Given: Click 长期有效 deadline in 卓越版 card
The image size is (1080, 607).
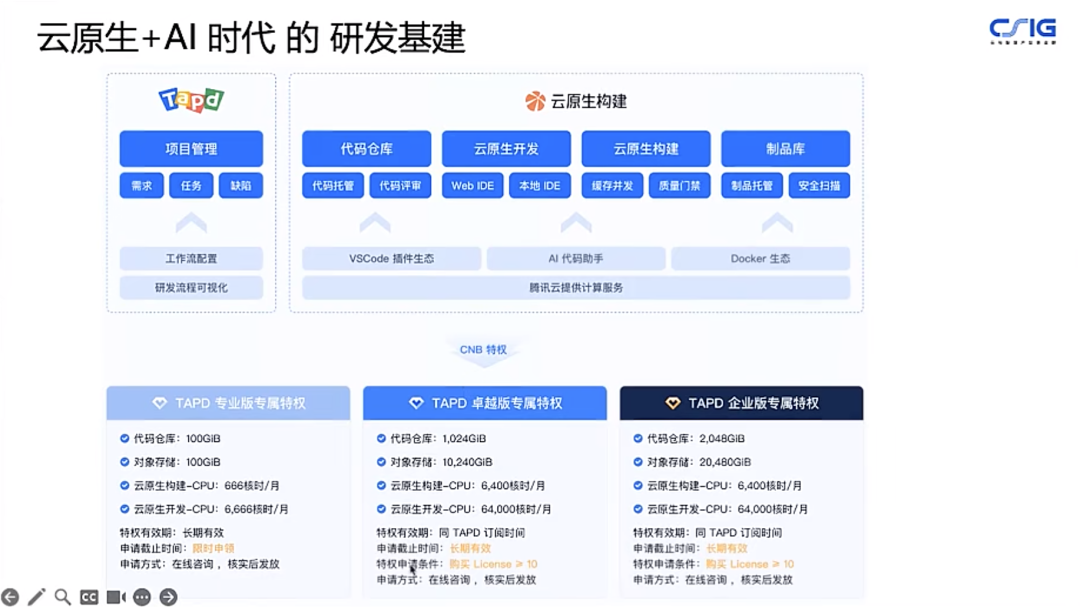Looking at the screenshot, I should (470, 548).
